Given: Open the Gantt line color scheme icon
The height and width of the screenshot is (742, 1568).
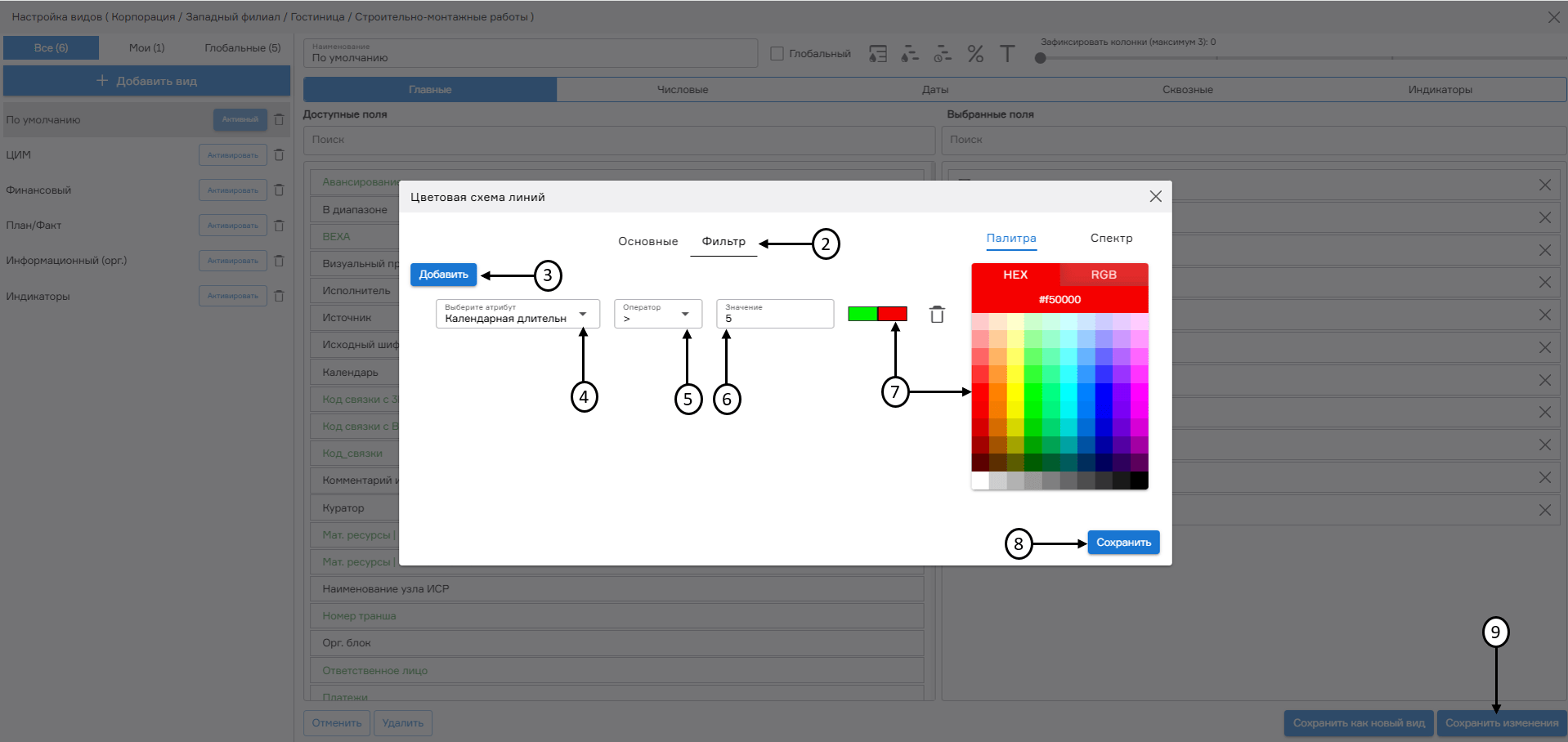Looking at the screenshot, I should (910, 54).
